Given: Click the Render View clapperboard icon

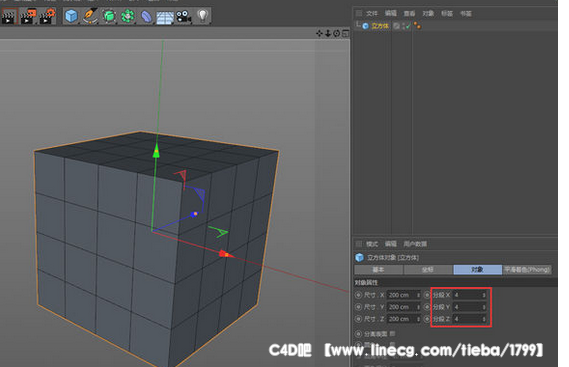Looking at the screenshot, I should [x=9, y=16].
